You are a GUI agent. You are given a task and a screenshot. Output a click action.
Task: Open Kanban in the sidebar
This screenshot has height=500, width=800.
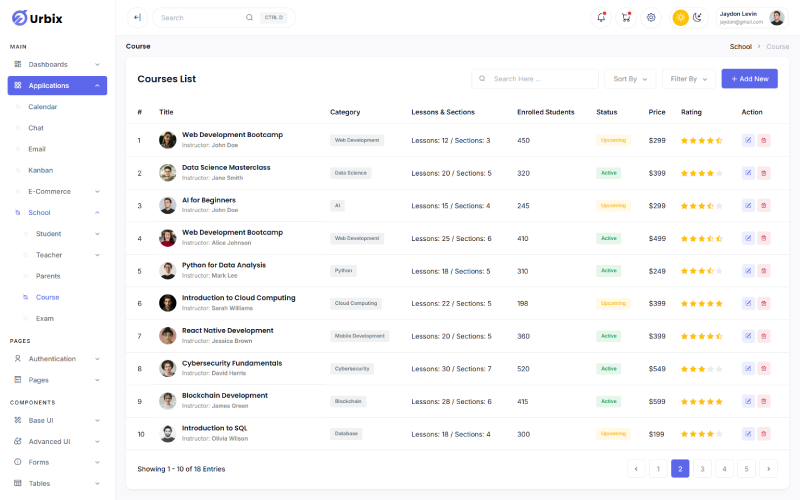pos(40,170)
